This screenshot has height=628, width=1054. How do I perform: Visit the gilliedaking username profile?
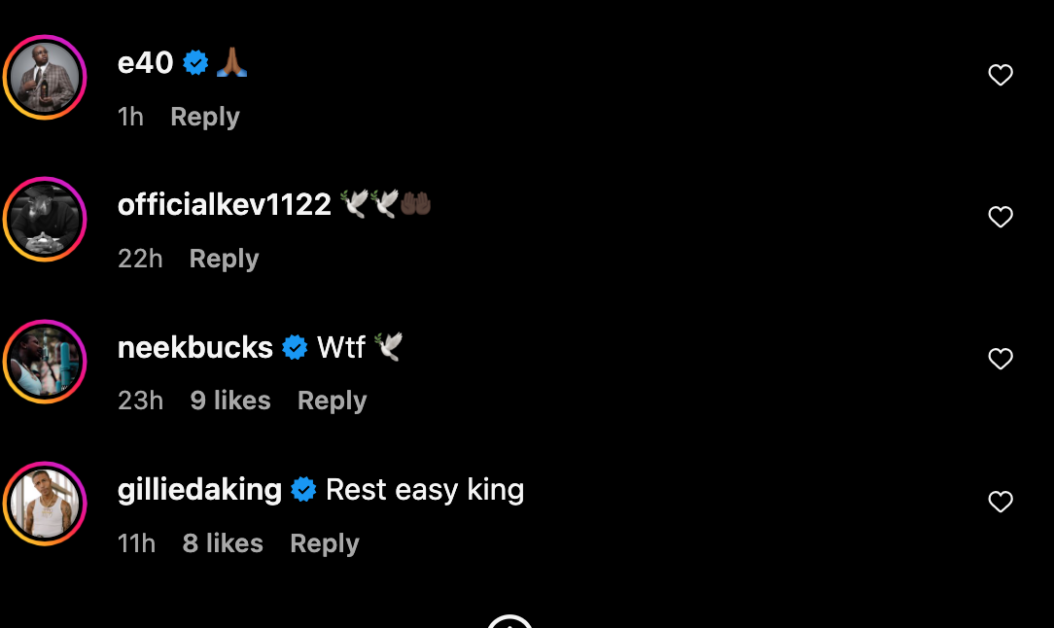tap(200, 490)
